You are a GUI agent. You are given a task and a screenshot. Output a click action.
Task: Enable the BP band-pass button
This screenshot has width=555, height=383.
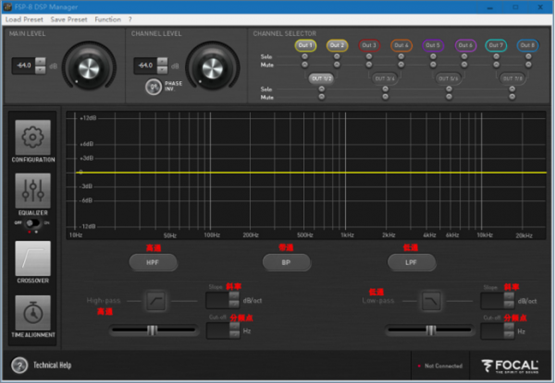click(x=286, y=263)
